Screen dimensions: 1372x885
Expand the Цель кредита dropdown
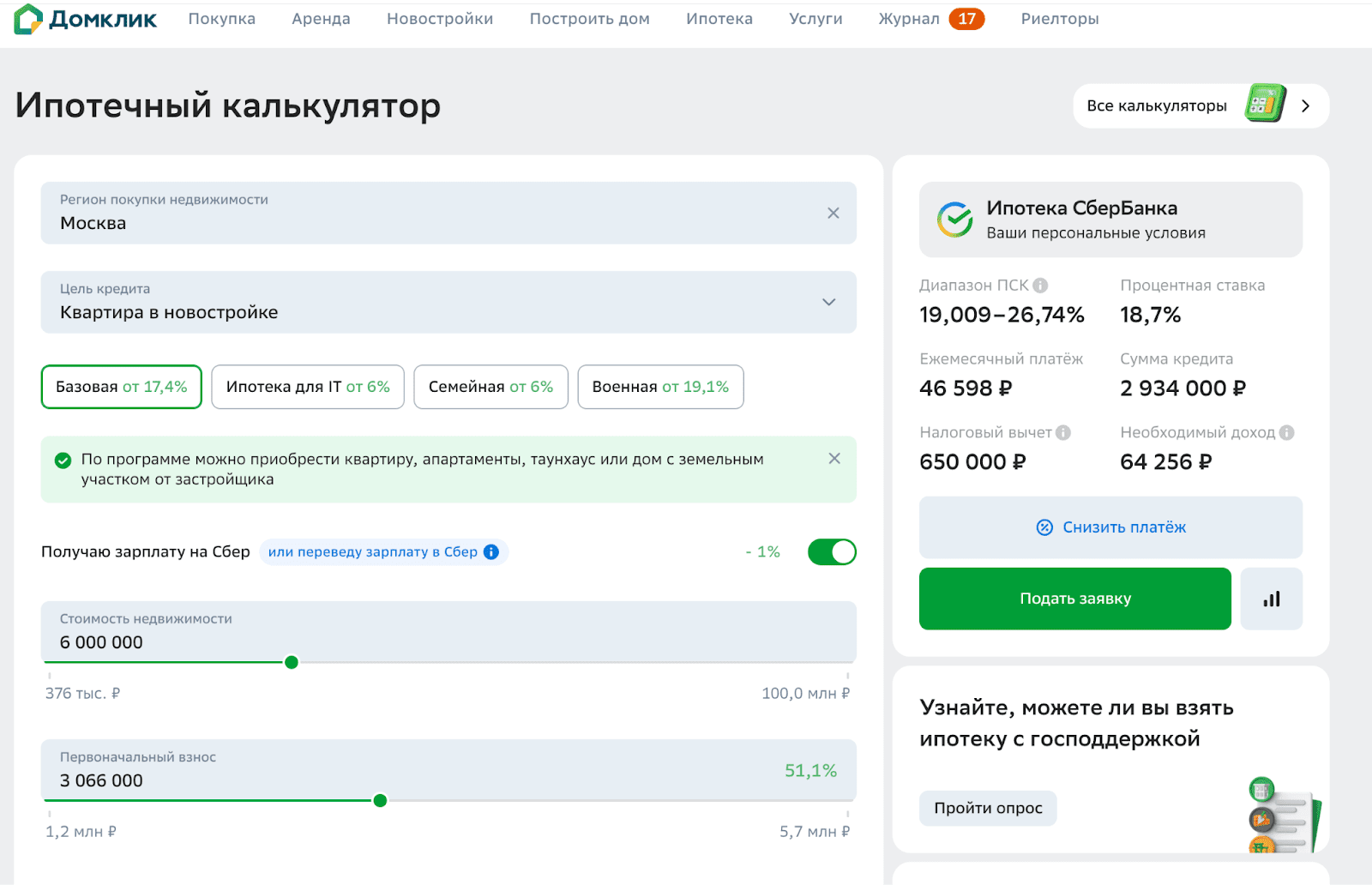pos(828,302)
